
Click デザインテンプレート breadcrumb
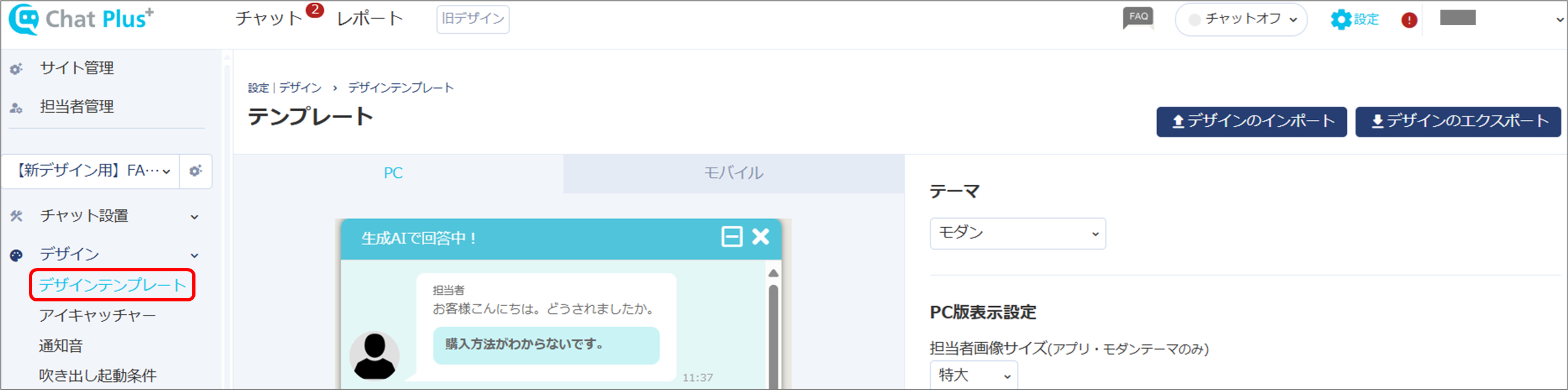(x=401, y=88)
